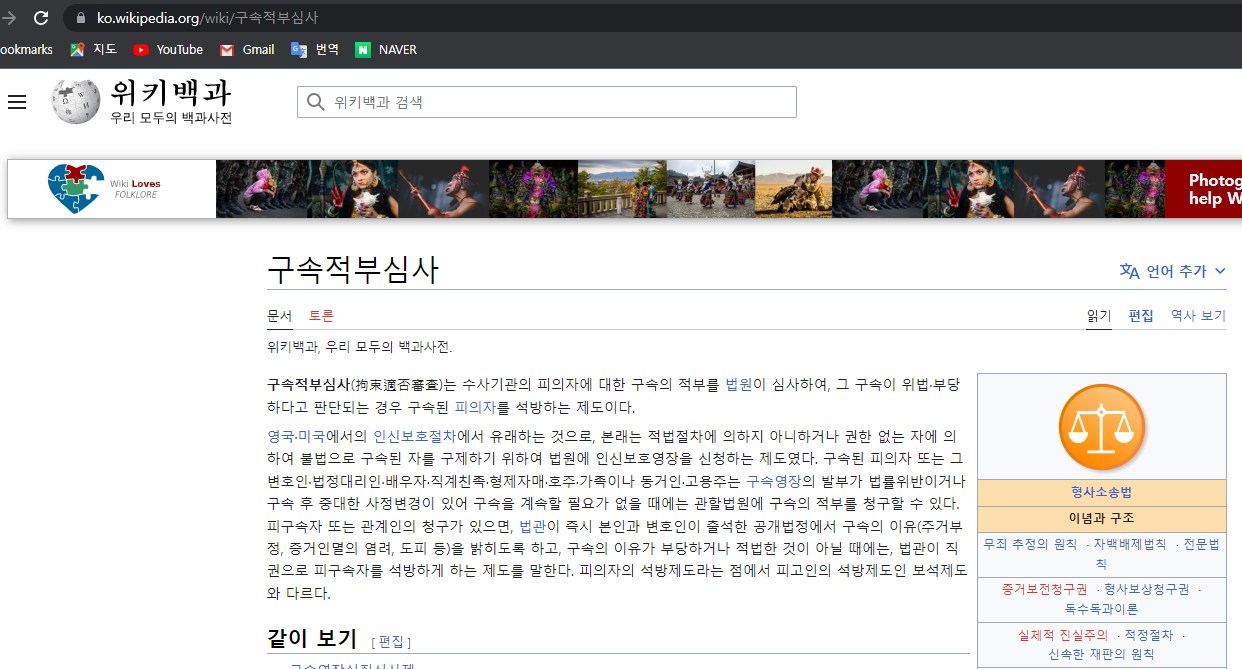Click the 지도 bookmark icon
Viewport: 1242px width, 669px height.
(75, 49)
